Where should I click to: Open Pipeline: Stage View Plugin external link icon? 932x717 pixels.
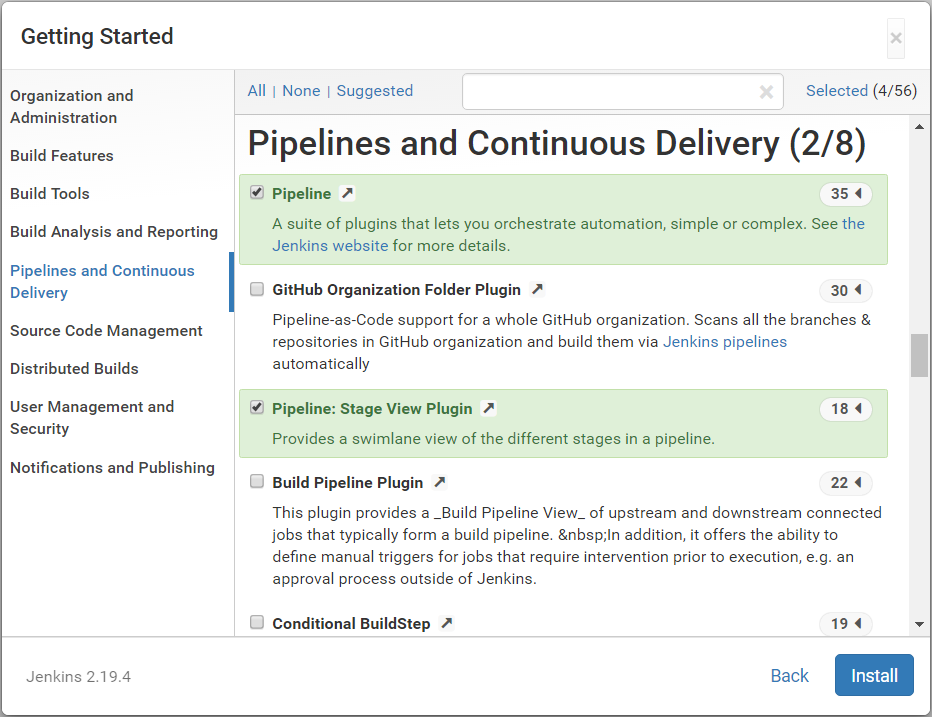click(x=489, y=408)
